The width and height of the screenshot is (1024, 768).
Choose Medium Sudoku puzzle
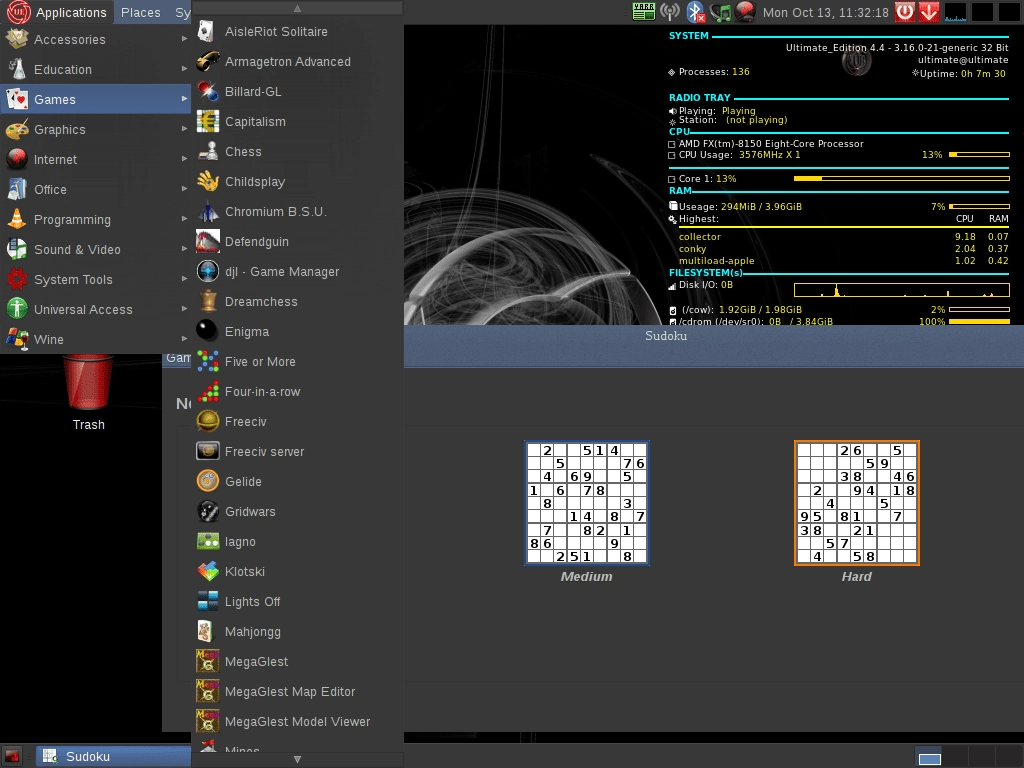click(x=586, y=502)
